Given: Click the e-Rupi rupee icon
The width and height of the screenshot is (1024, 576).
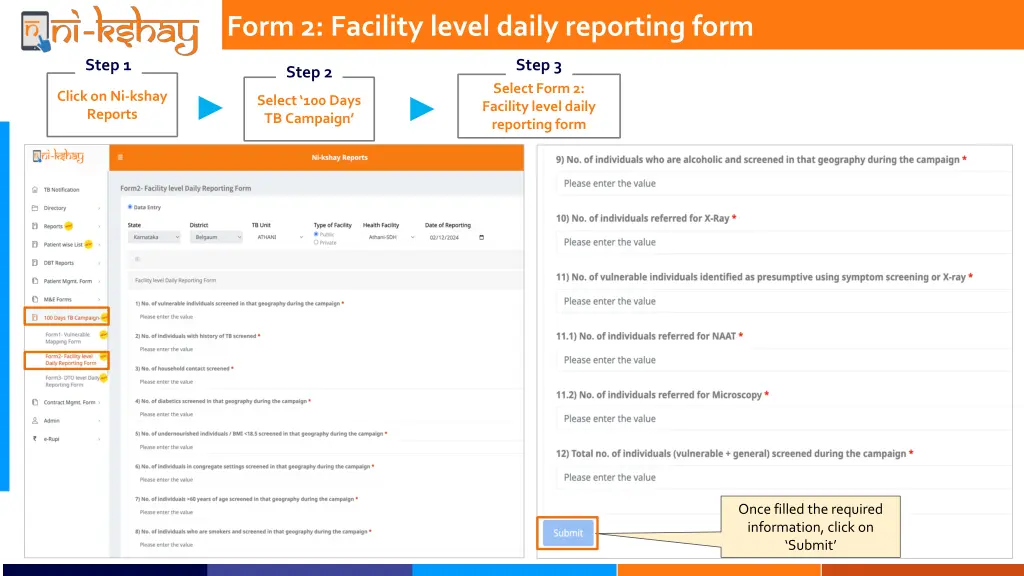Looking at the screenshot, I should [35, 439].
